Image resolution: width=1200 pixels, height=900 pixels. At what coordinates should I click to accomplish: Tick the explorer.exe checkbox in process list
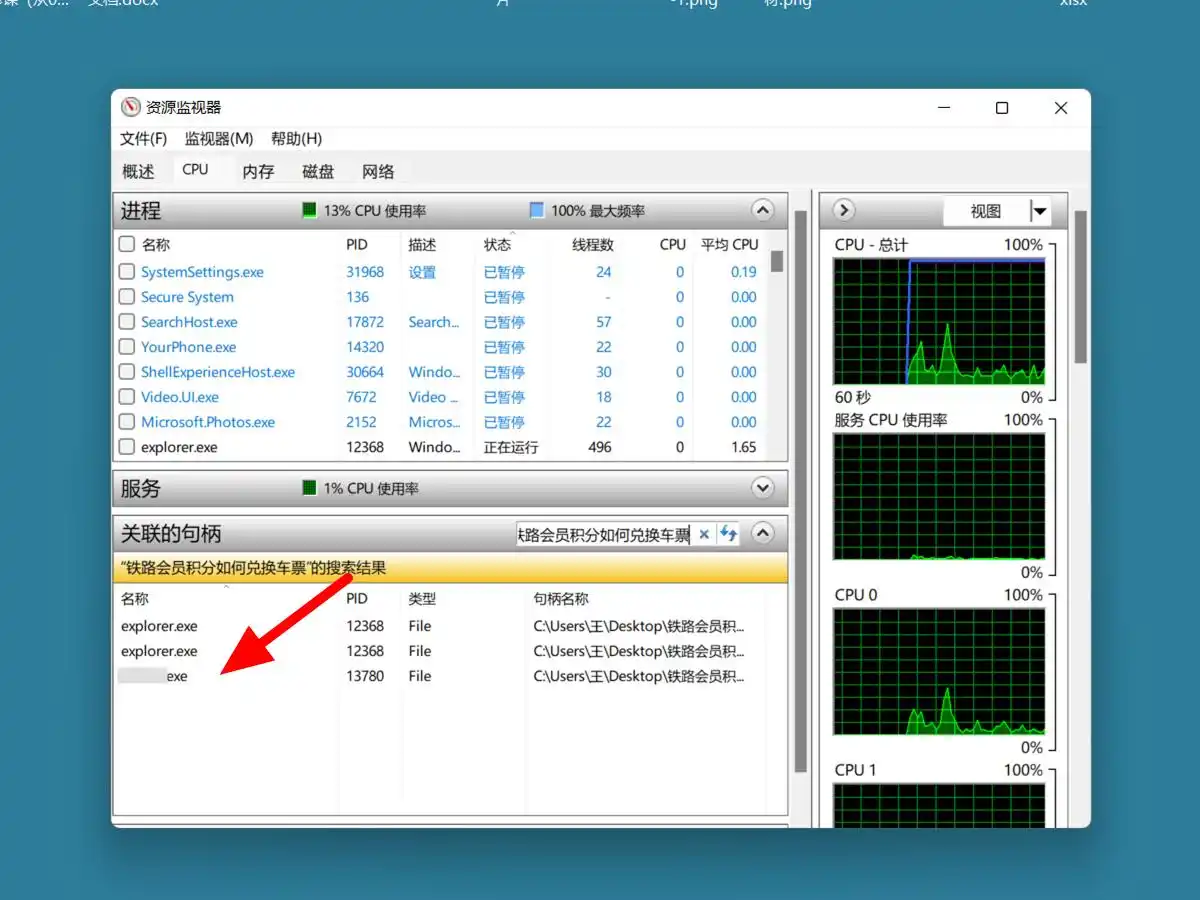pyautogui.click(x=127, y=447)
